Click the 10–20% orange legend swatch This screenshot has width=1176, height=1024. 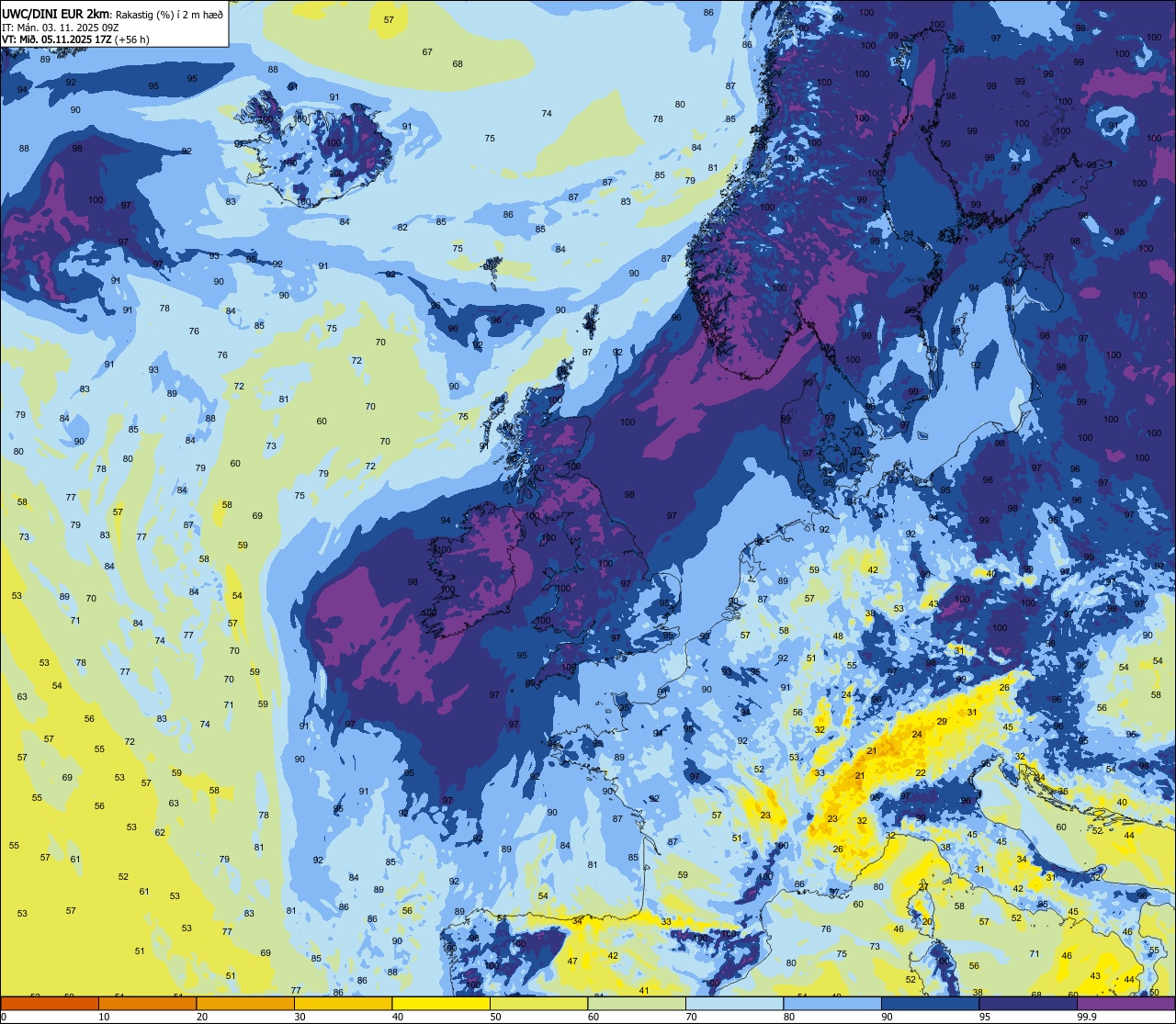pyautogui.click(x=147, y=1003)
